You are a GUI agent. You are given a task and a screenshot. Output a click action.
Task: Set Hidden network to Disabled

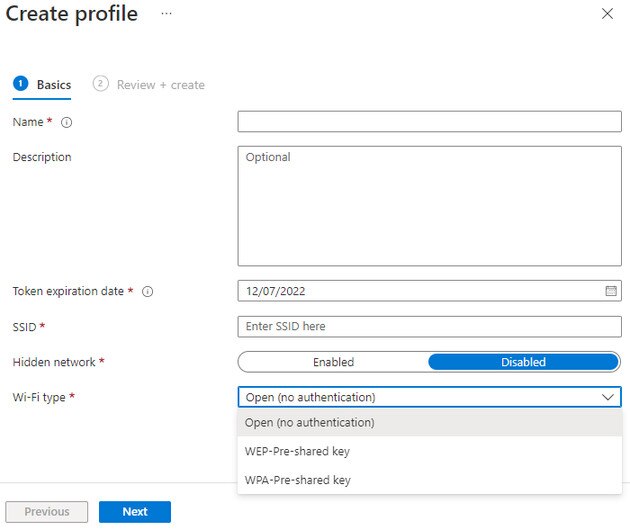click(523, 362)
